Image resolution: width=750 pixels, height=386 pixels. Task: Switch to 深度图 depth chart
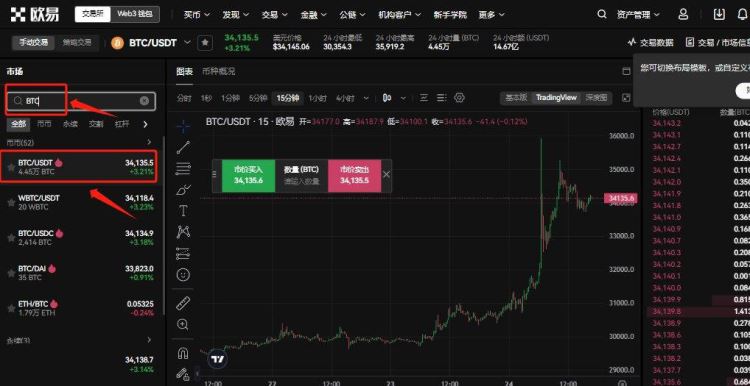tap(596, 98)
